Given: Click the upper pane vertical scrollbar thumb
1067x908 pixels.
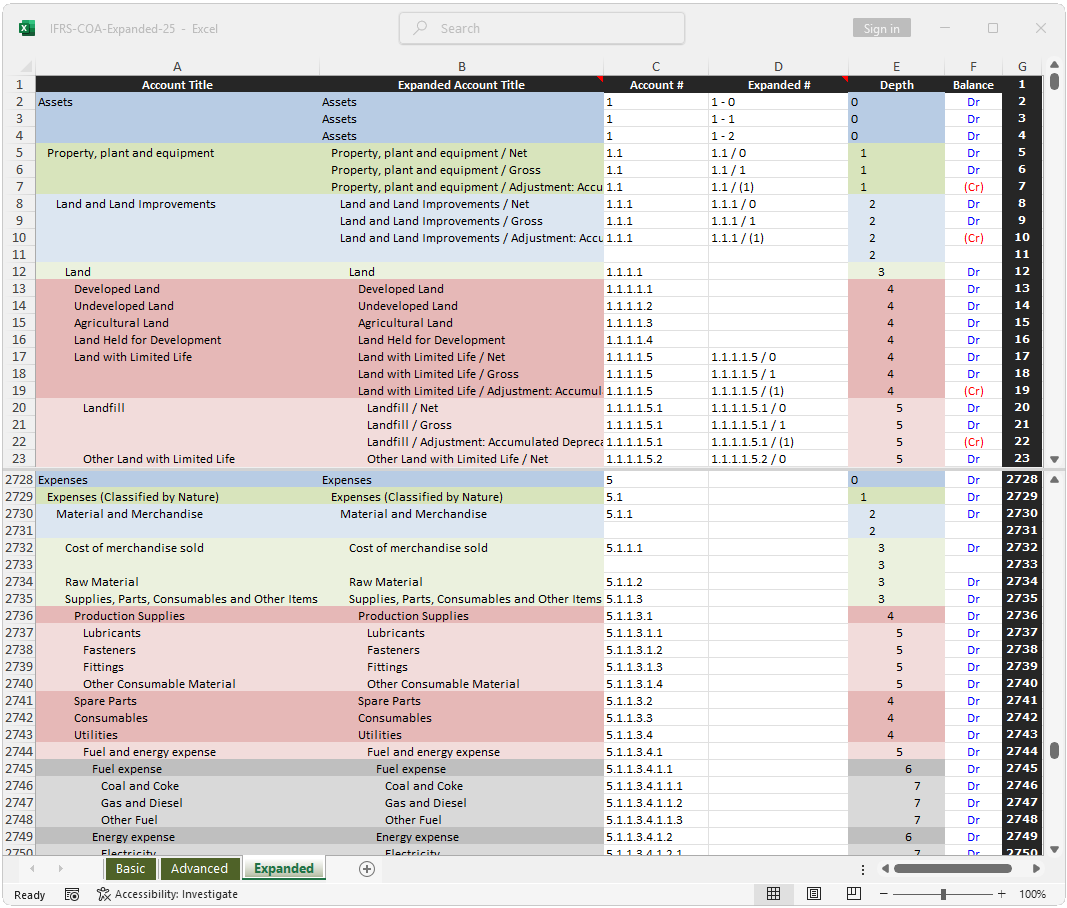Looking at the screenshot, I should (x=1054, y=82).
